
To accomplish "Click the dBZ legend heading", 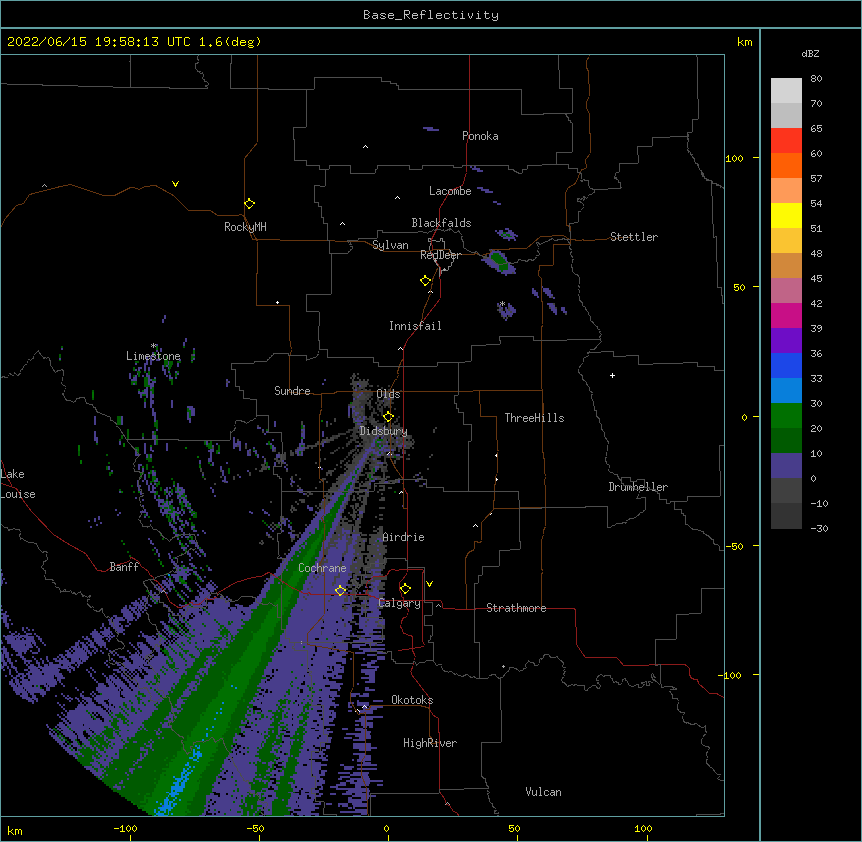I will point(810,54).
